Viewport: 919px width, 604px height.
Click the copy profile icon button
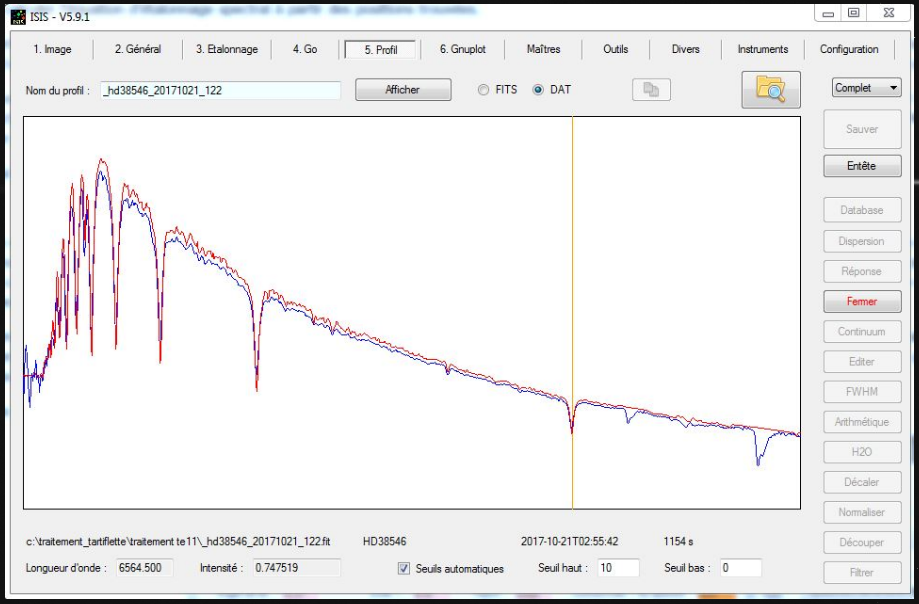[651, 90]
